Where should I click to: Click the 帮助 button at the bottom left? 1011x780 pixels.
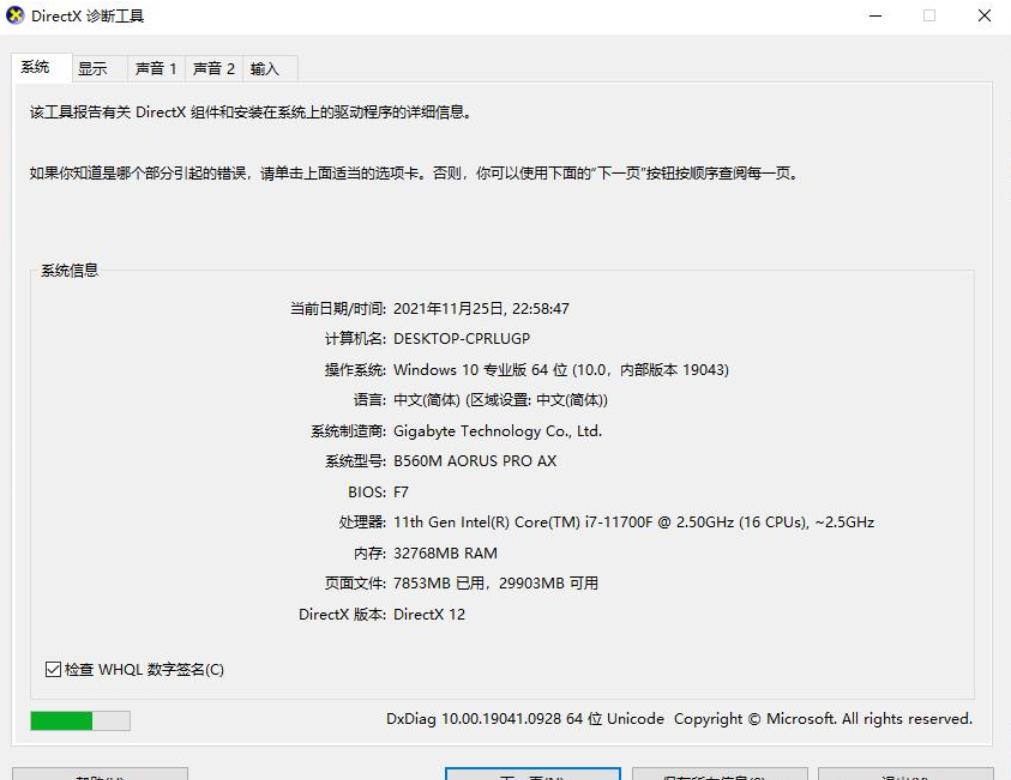pyautogui.click(x=100, y=774)
